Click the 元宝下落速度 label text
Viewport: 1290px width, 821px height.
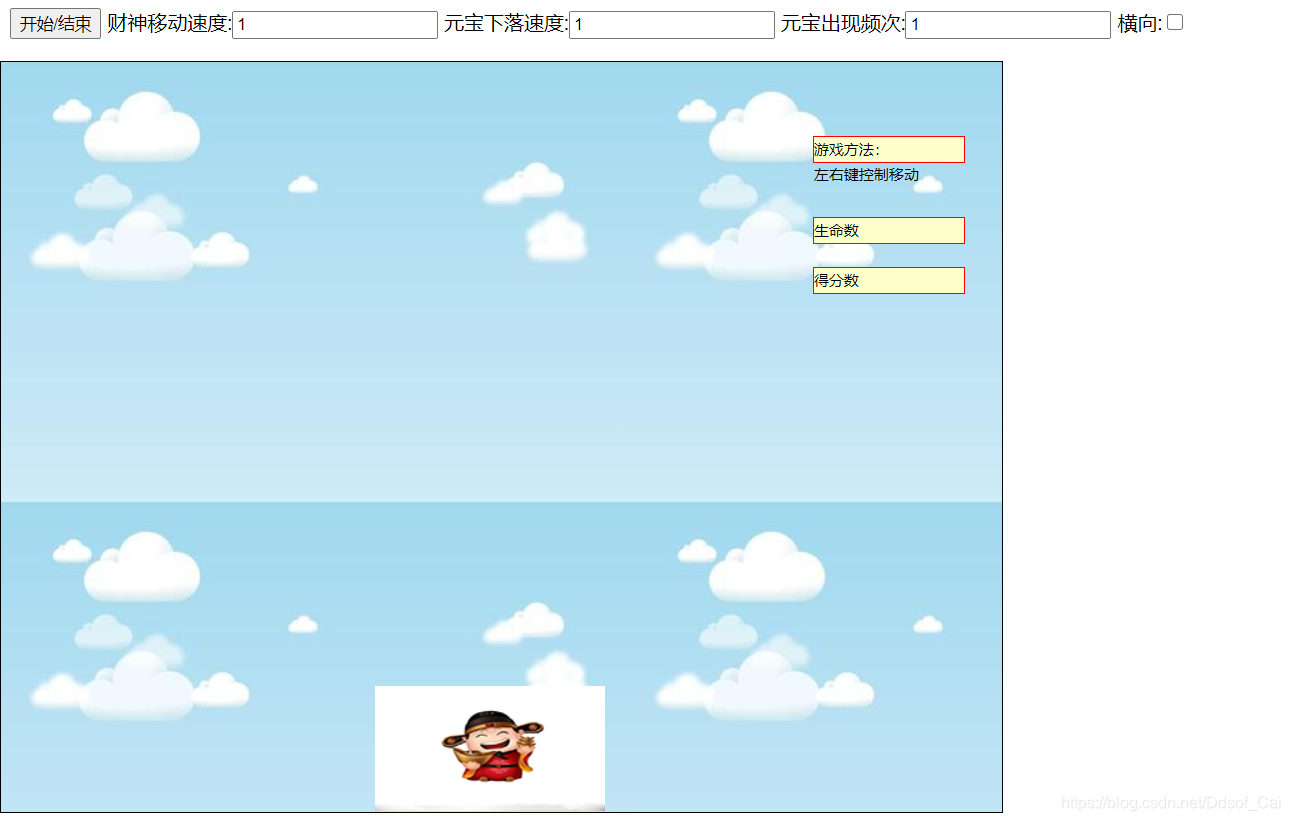[x=506, y=24]
